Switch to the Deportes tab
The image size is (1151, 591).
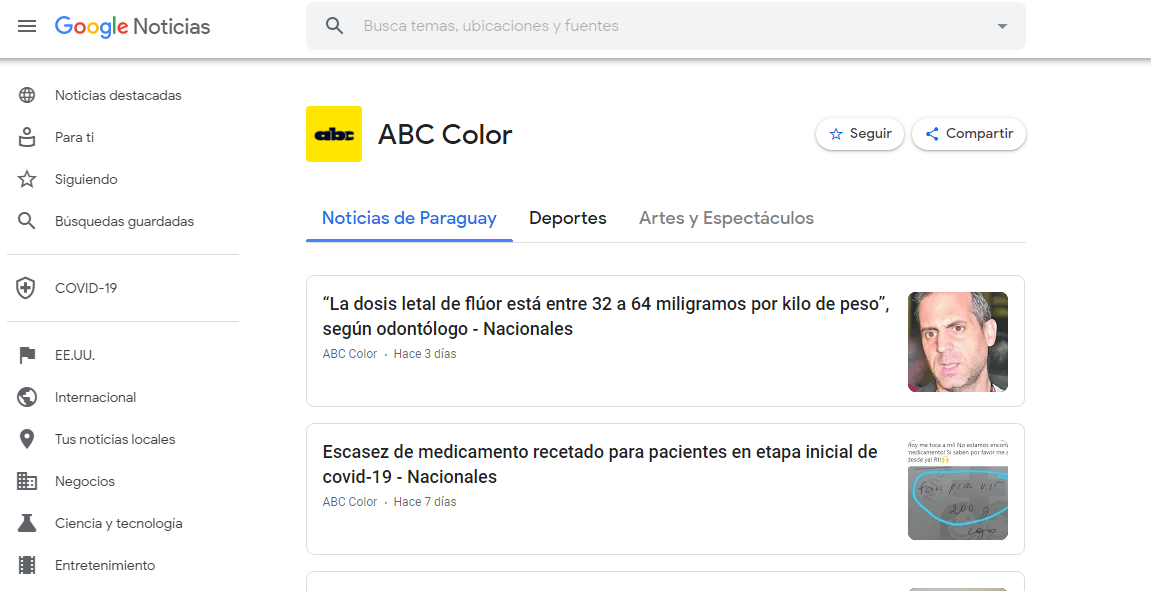567,217
